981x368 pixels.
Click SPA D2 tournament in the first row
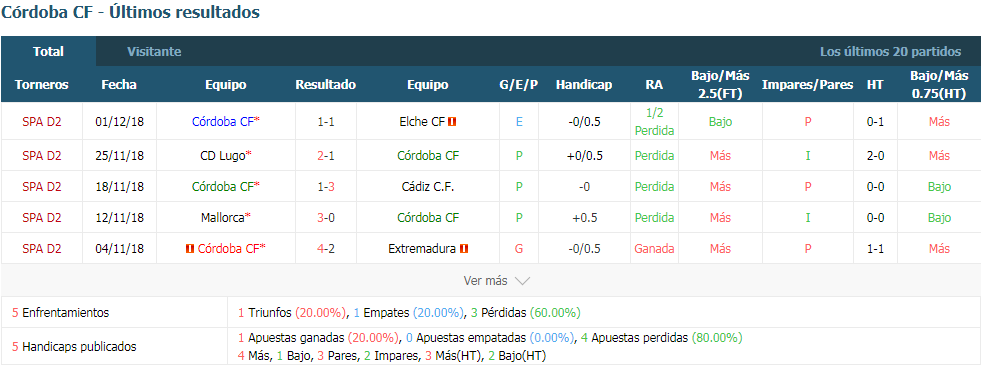point(42,122)
